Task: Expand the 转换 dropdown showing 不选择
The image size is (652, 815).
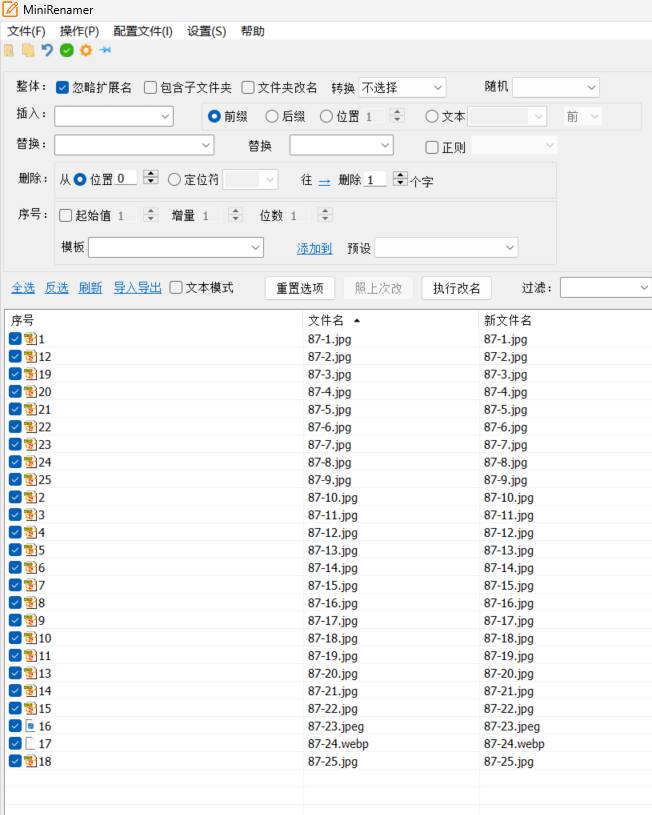Action: [x=402, y=87]
